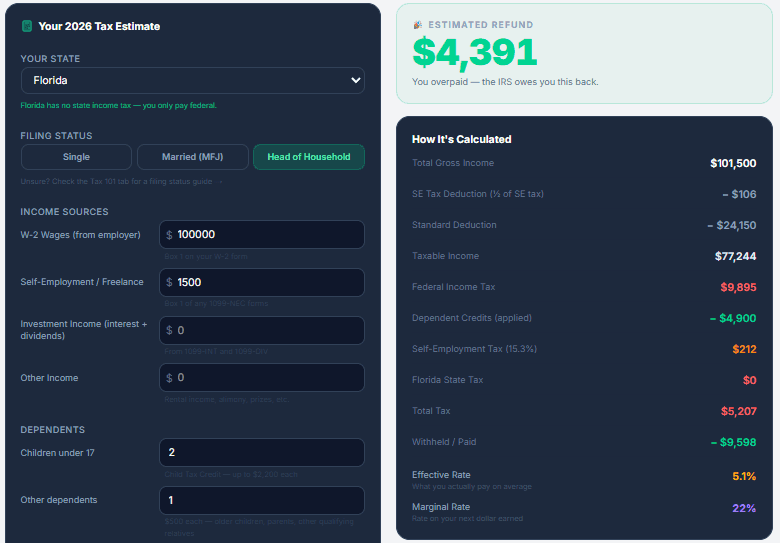Select Head of Household filing status
This screenshot has width=780, height=543.
(309, 157)
